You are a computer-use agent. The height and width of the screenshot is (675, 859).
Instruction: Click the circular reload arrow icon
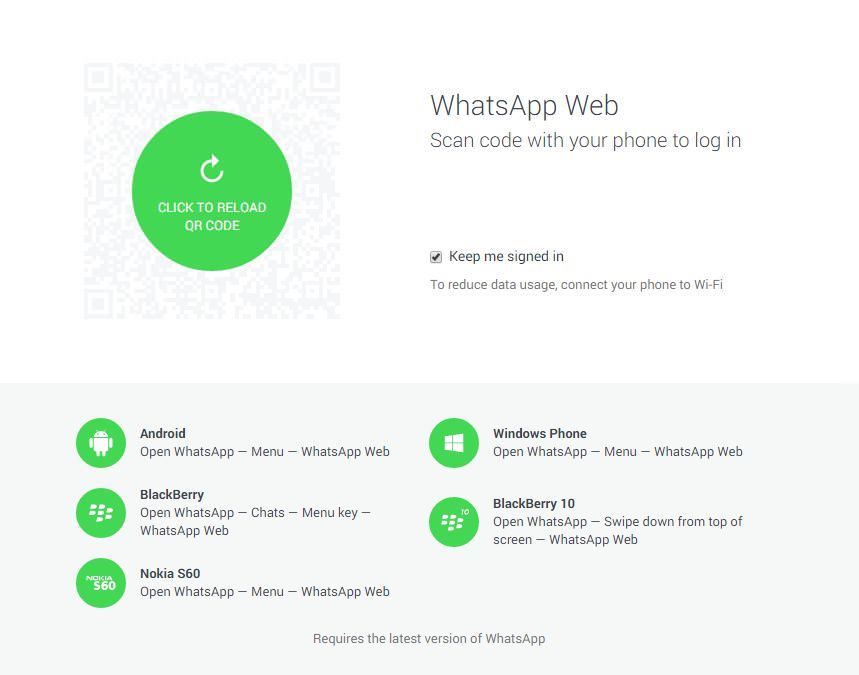[211, 169]
